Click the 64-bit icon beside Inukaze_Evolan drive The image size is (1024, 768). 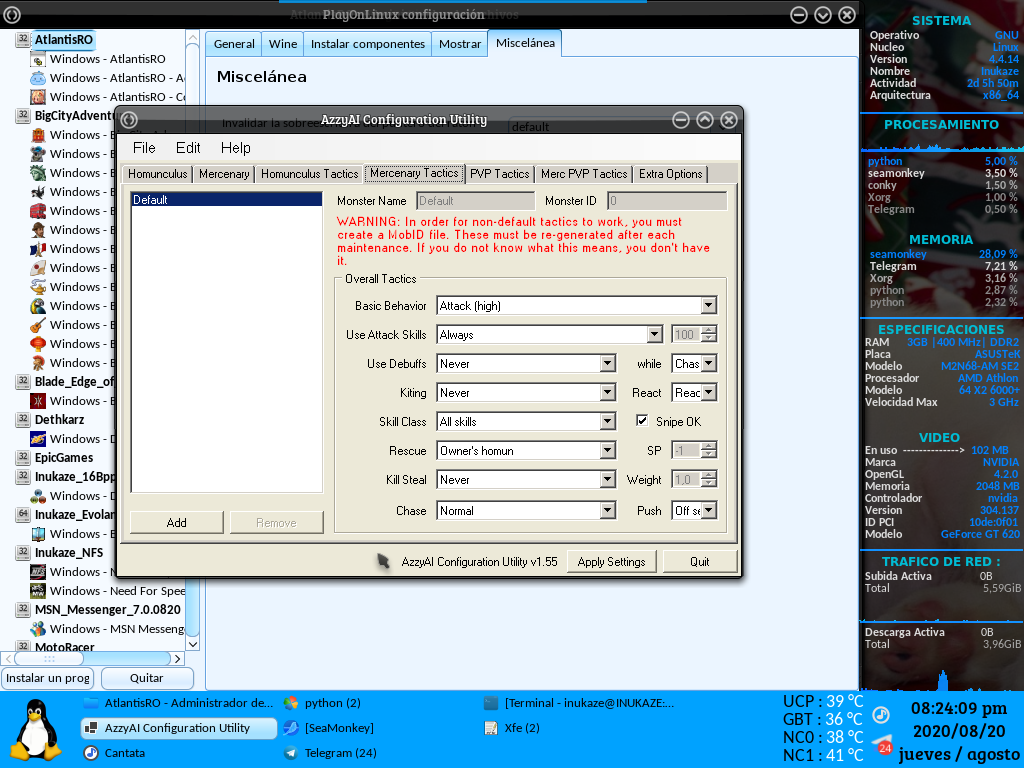[x=24, y=514]
